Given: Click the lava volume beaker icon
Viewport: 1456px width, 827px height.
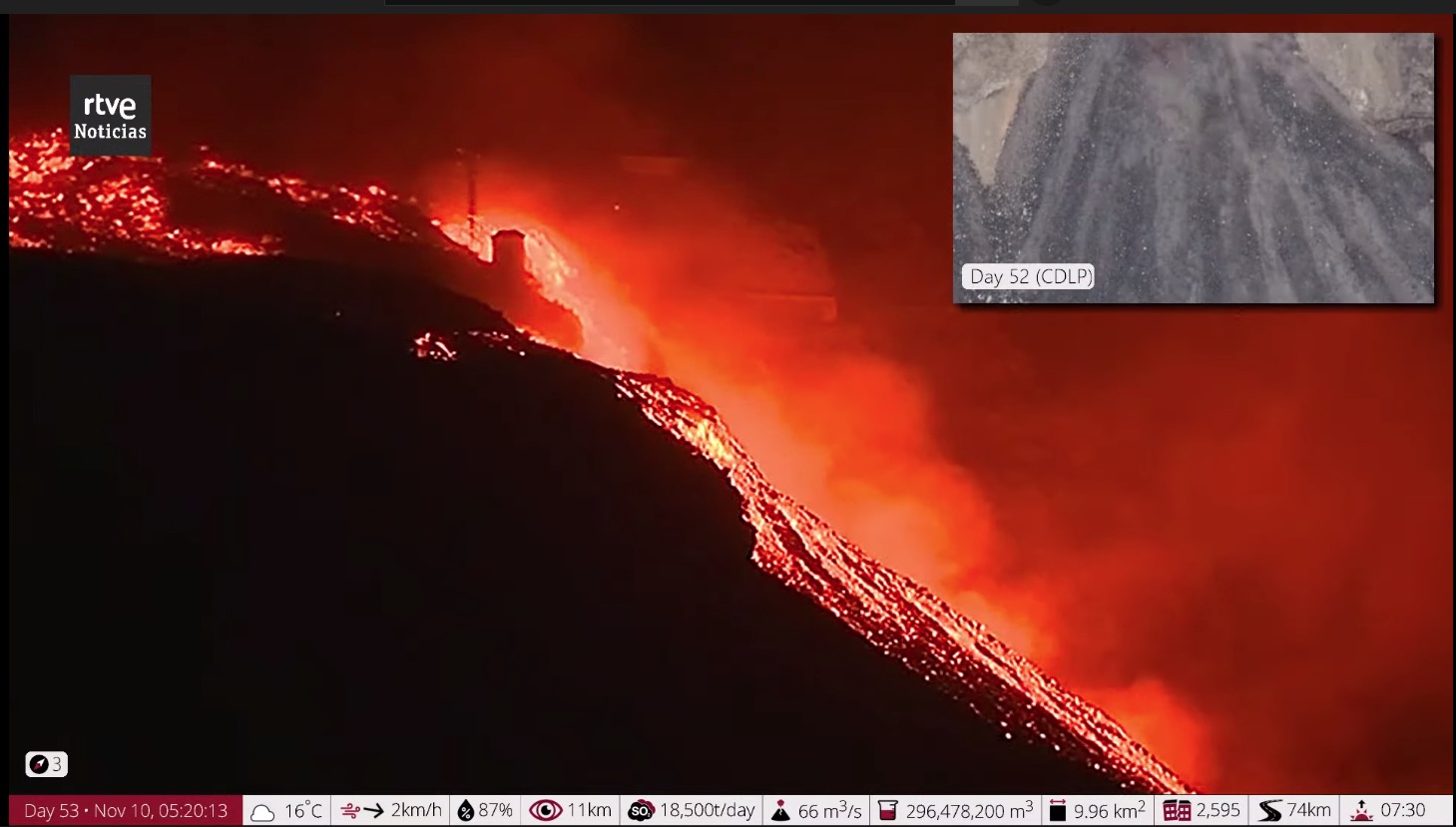Looking at the screenshot, I should point(887,811).
